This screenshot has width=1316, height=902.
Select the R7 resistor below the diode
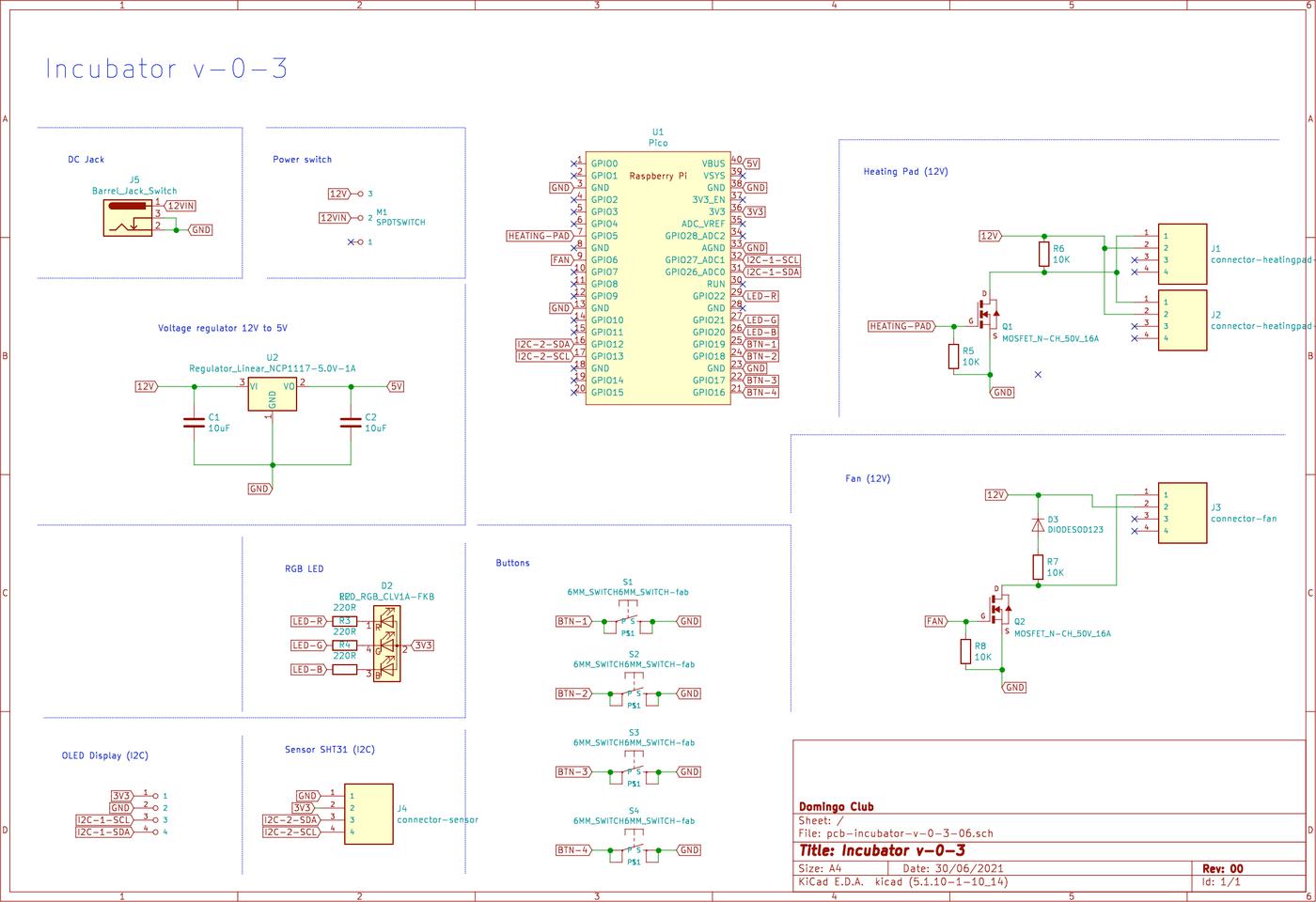point(1039,567)
